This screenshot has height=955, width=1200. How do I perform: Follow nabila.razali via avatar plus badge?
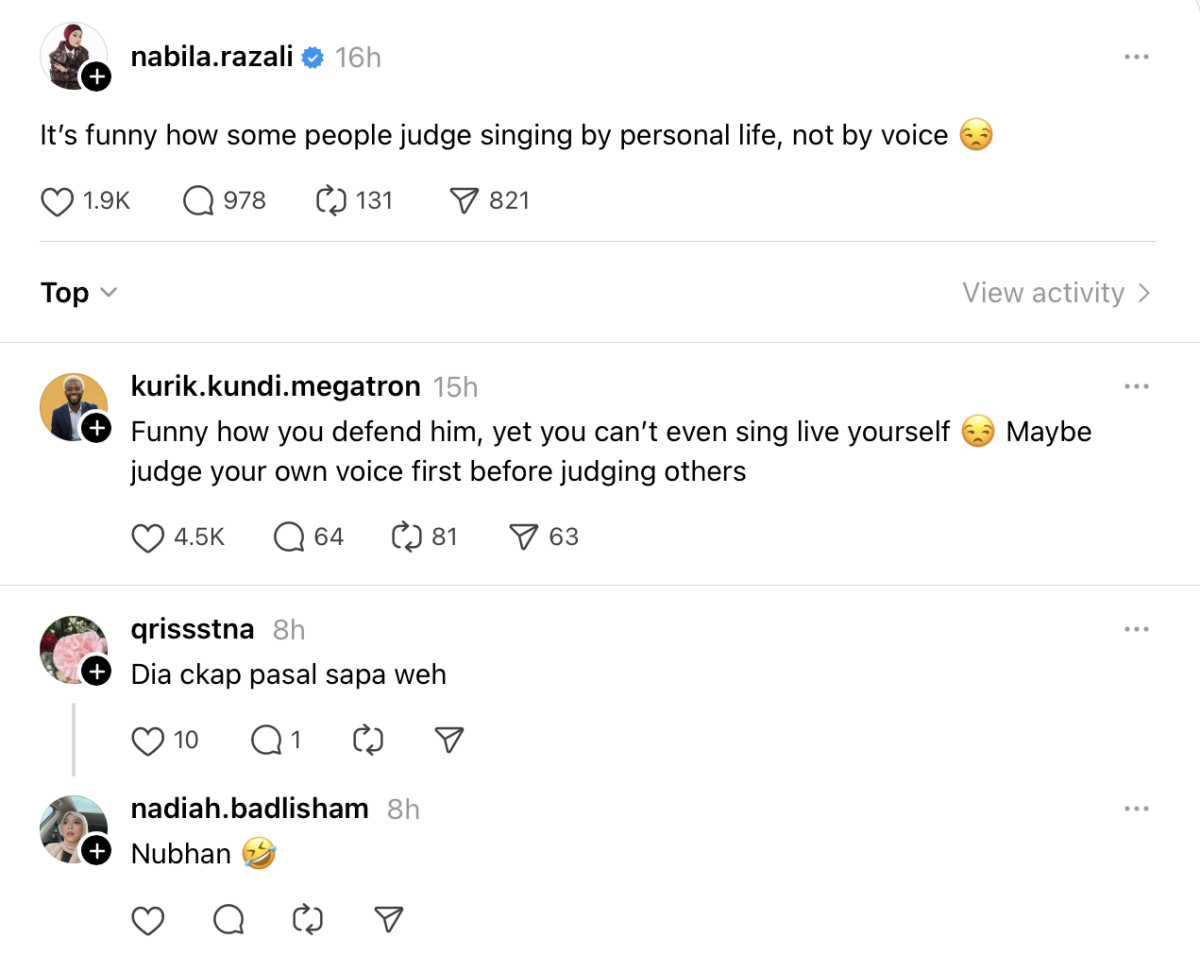coord(96,76)
